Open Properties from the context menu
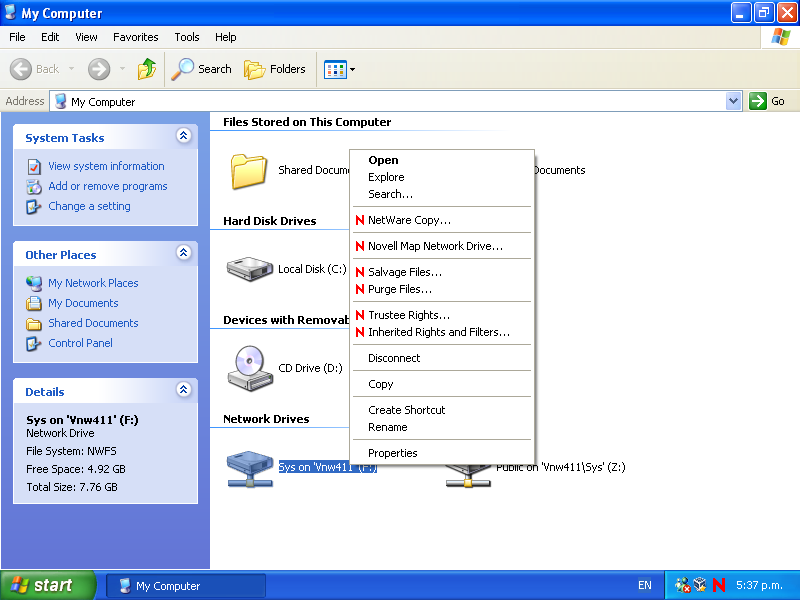 [x=442, y=453]
